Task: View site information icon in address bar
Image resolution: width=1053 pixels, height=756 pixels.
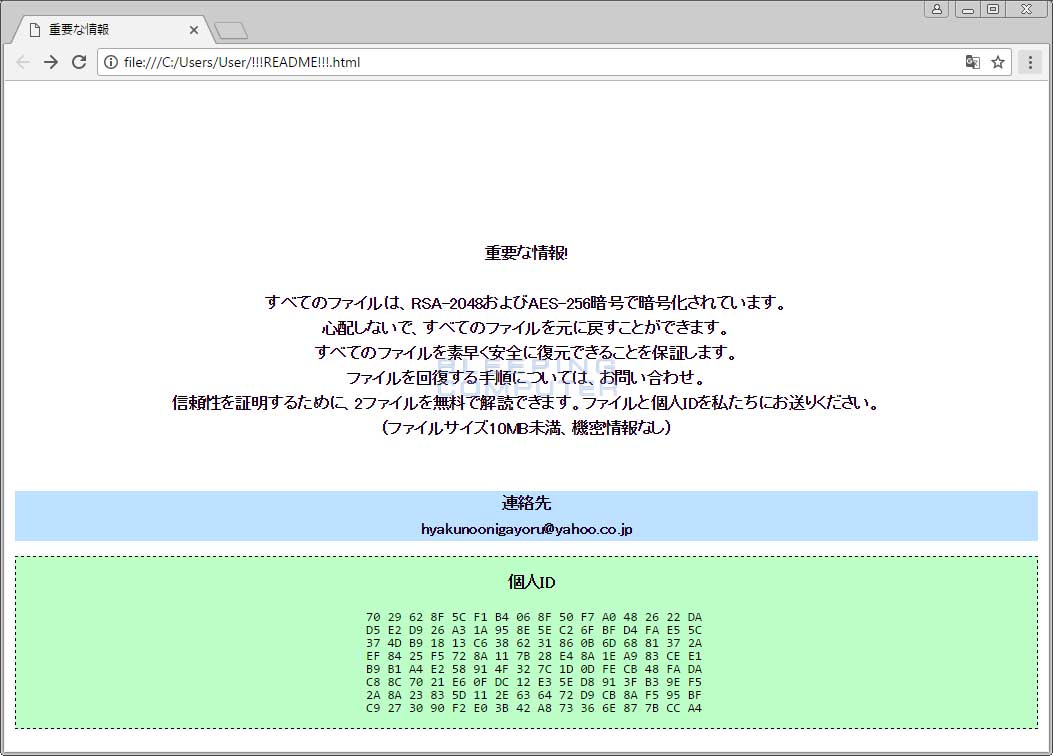Action: coord(111,62)
